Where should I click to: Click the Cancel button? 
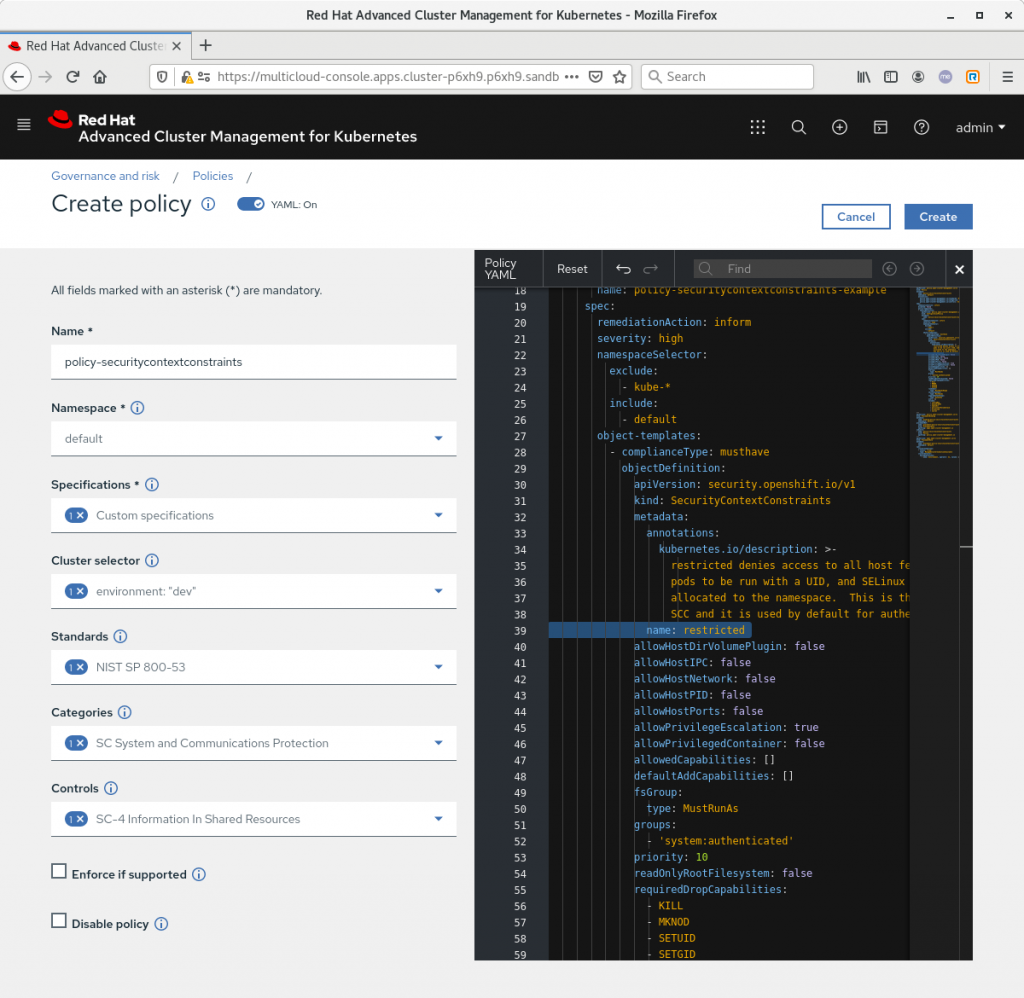coord(856,217)
